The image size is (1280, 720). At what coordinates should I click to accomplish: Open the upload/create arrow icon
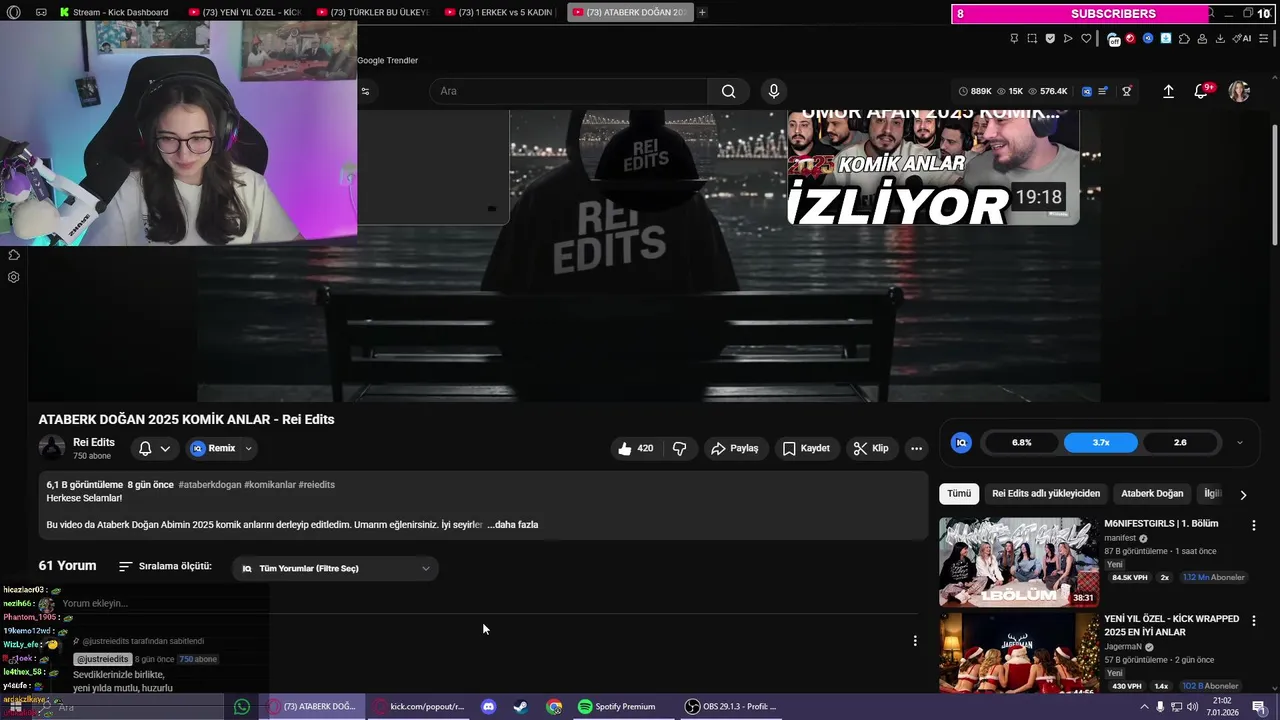[1168, 91]
